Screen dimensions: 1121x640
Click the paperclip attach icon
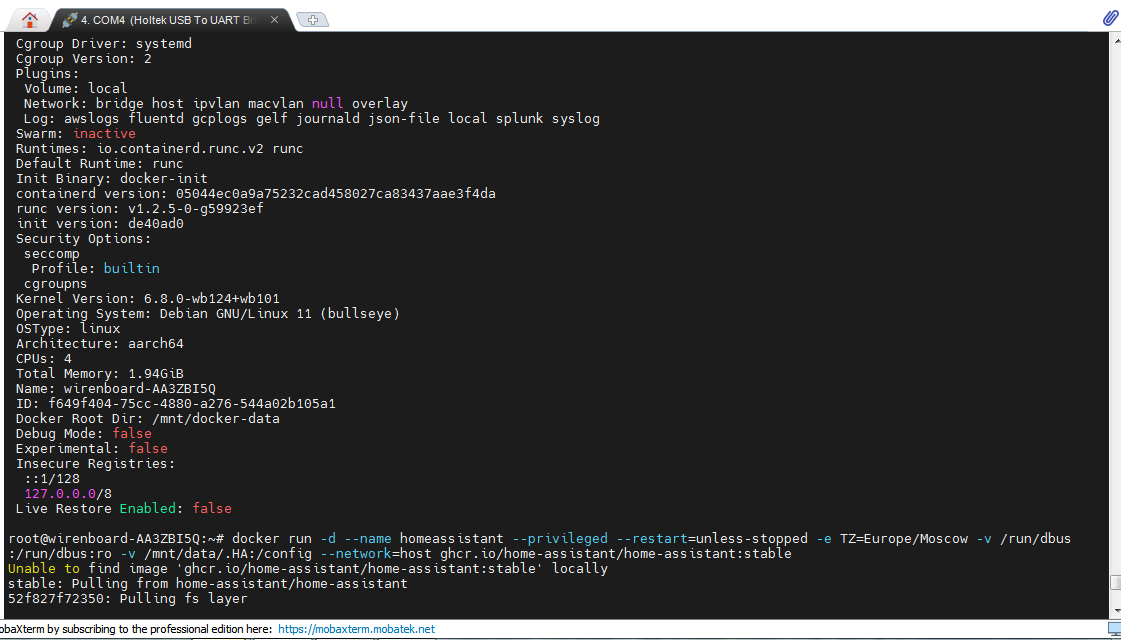(x=1110, y=19)
